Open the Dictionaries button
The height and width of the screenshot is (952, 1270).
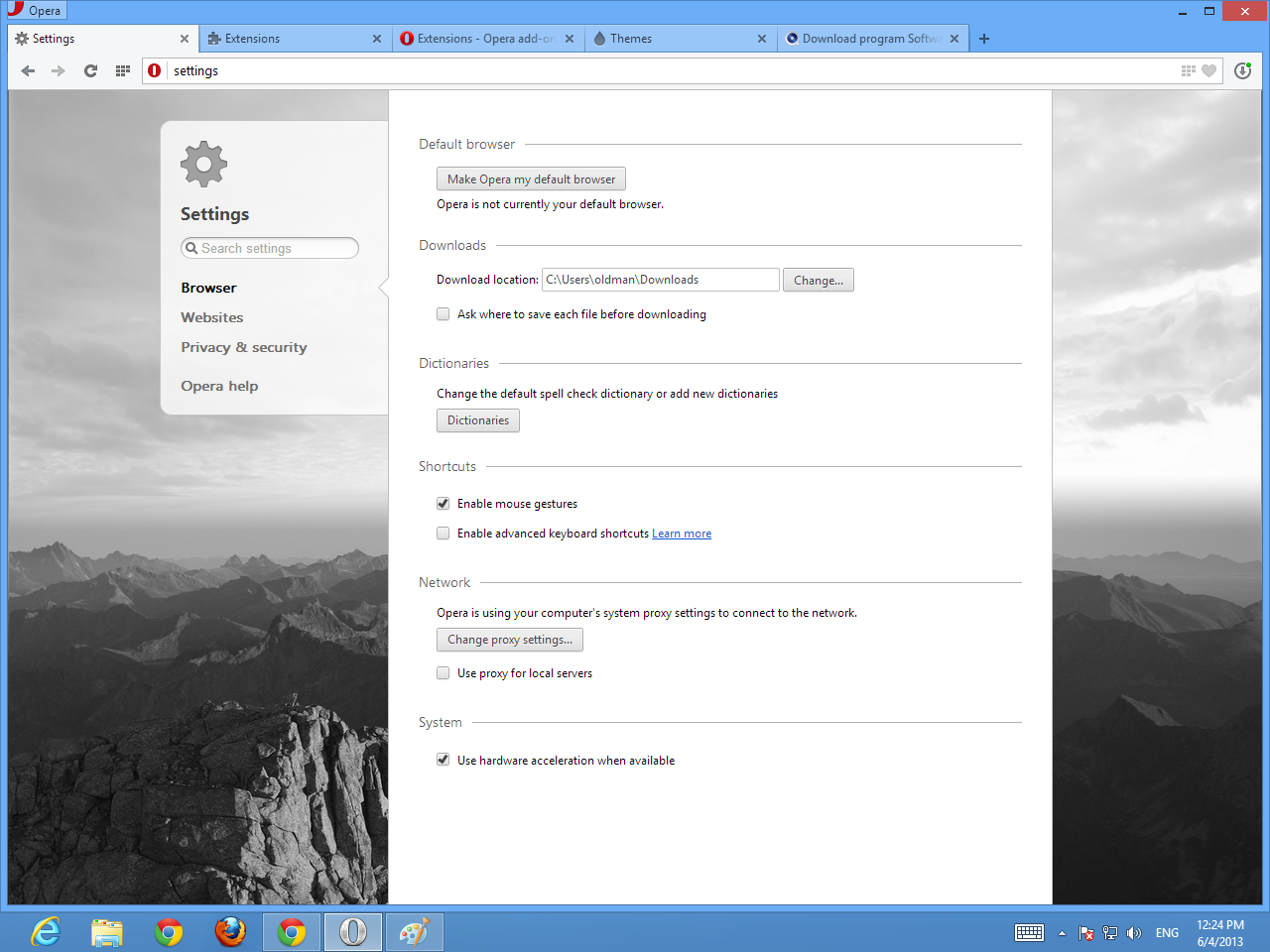[478, 420]
